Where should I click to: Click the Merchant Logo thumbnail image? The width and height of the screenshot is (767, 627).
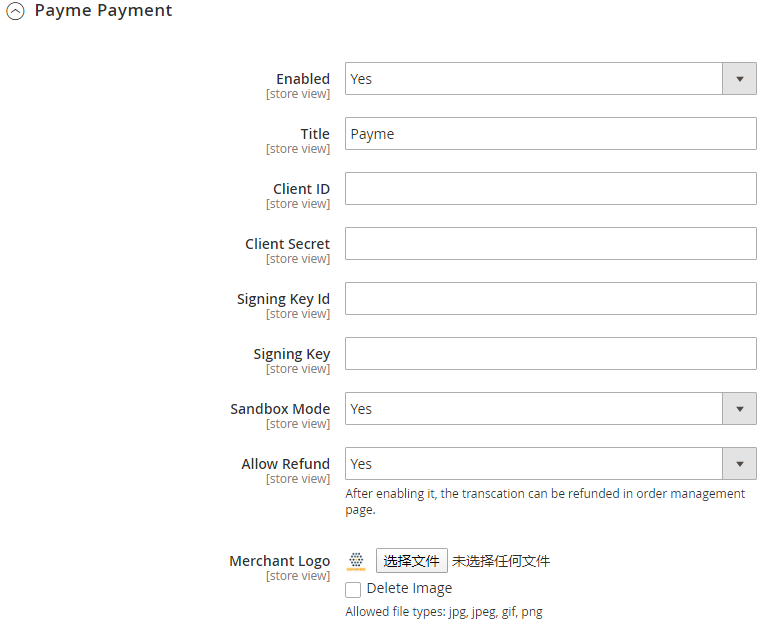click(356, 561)
